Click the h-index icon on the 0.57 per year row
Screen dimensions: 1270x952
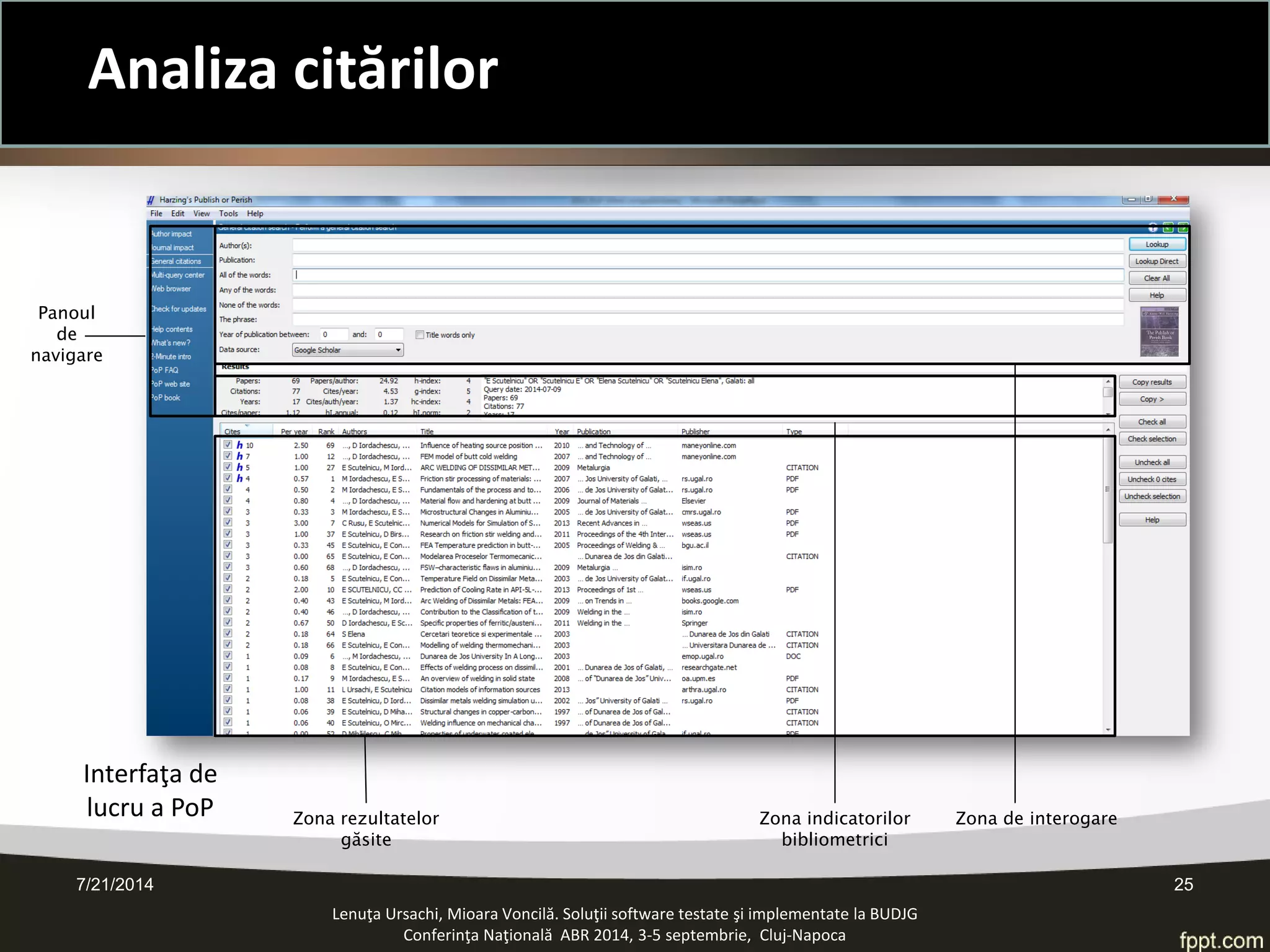[239, 478]
